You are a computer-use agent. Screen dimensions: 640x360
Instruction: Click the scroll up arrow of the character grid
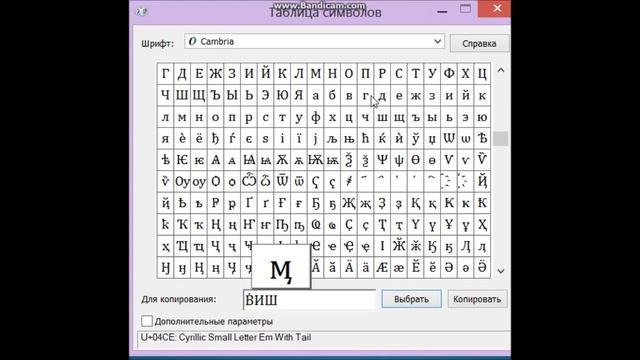(x=501, y=71)
